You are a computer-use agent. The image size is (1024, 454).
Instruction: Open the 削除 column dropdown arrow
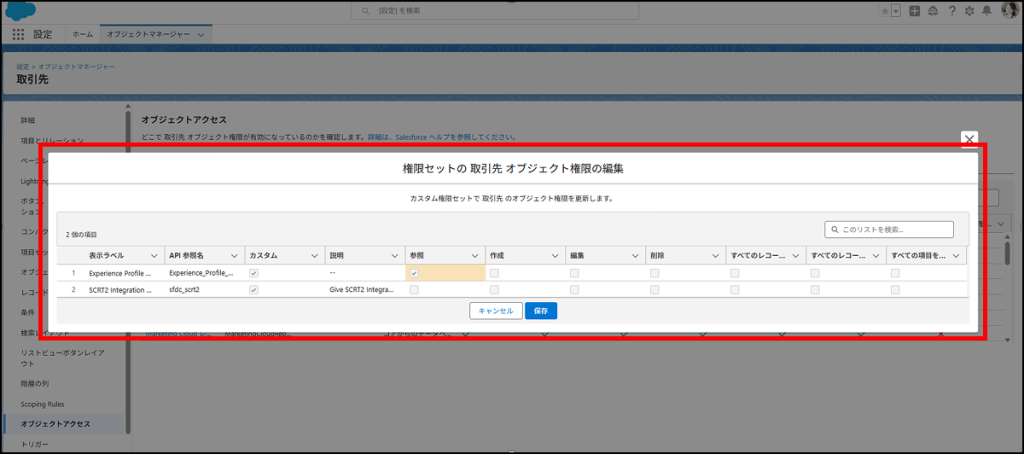pos(715,256)
